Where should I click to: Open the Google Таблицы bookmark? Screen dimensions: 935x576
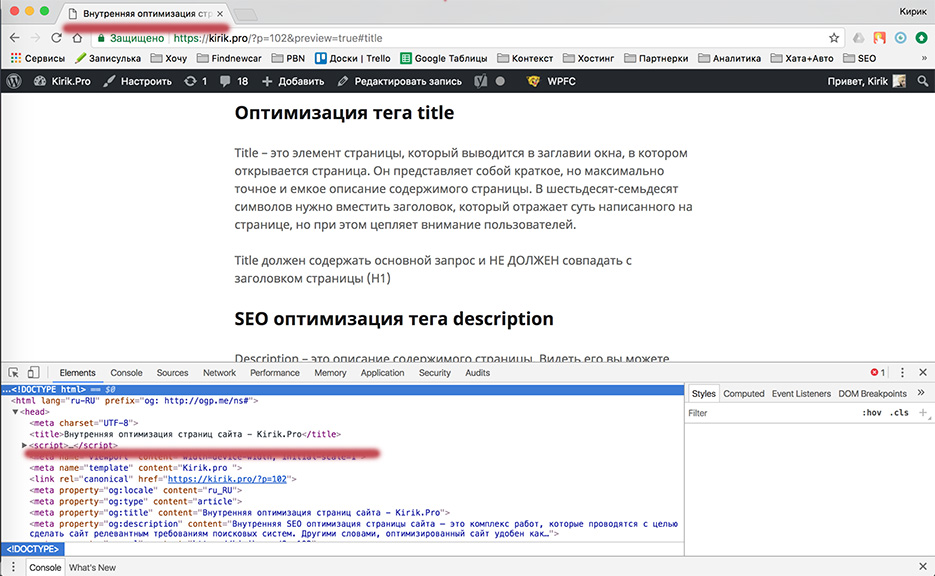444,58
